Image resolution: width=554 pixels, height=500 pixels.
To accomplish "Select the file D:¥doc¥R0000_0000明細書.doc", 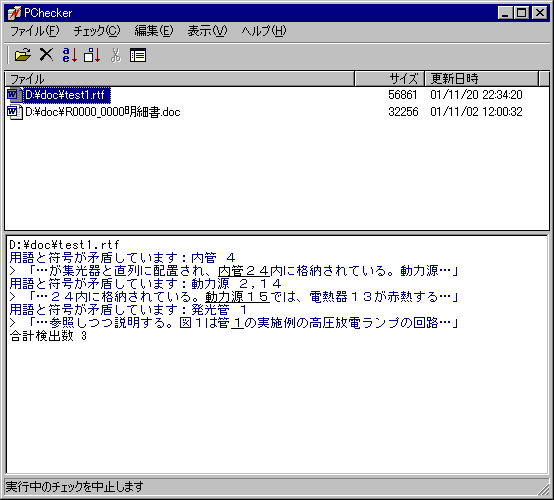I will tap(103, 112).
